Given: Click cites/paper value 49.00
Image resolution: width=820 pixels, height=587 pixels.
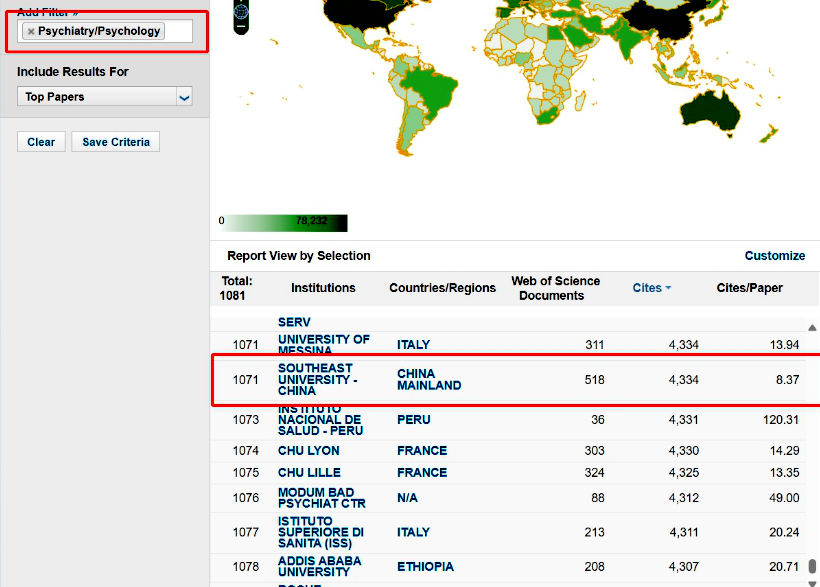Looking at the screenshot, I should coord(784,498).
